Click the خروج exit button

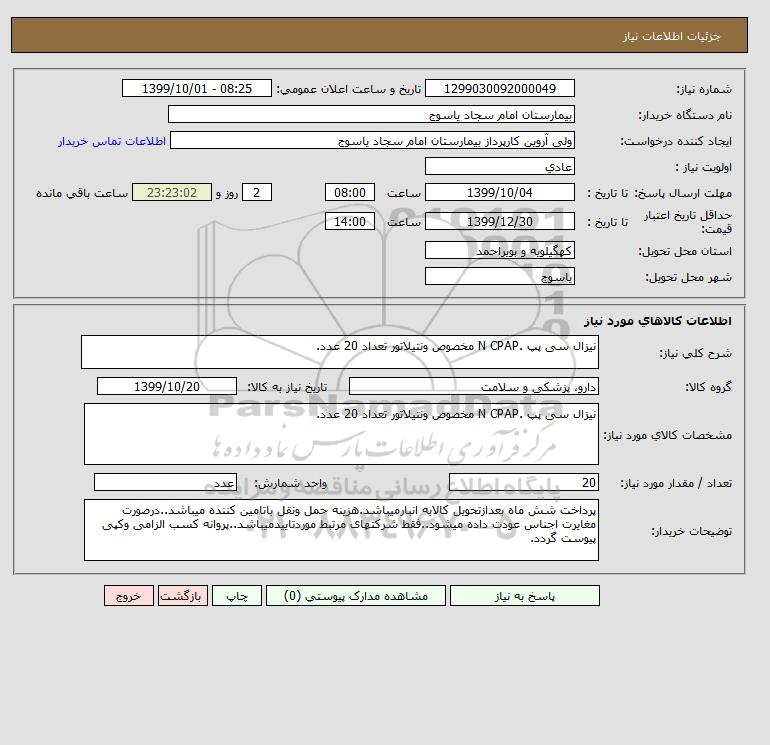129,596
